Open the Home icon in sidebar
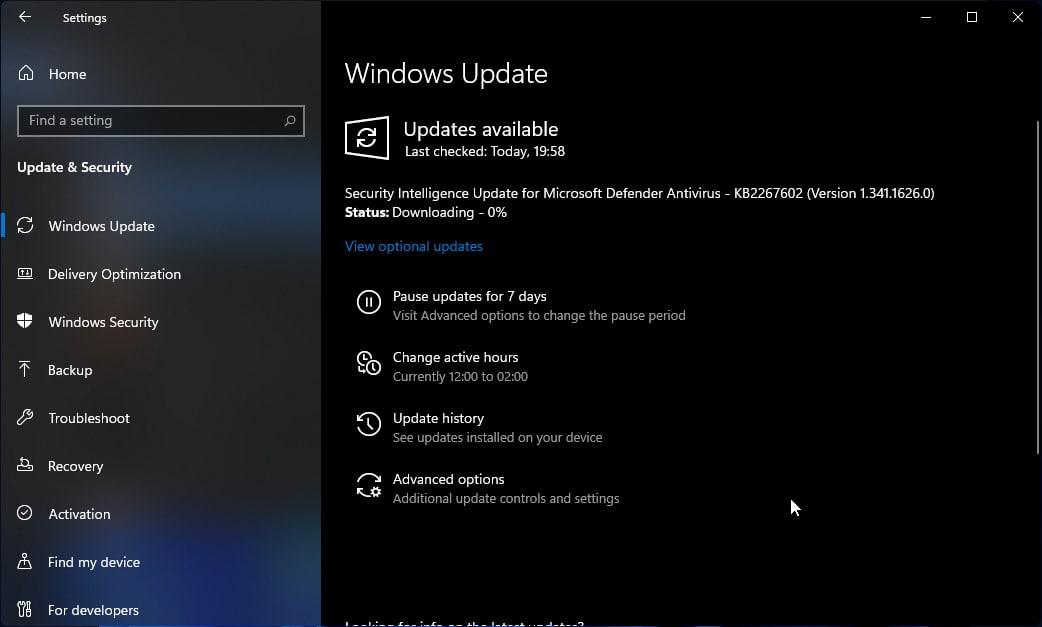1042x627 pixels. click(x=26, y=73)
